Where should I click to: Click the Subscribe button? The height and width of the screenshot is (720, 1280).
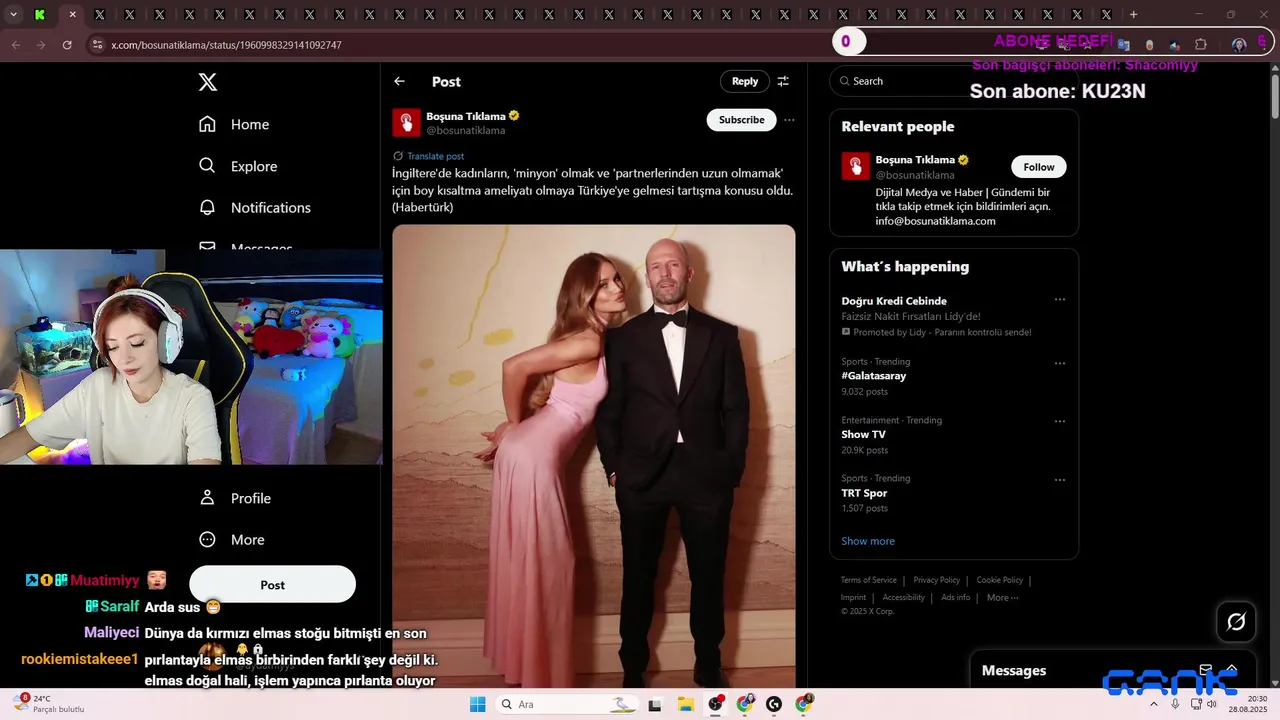point(741,120)
